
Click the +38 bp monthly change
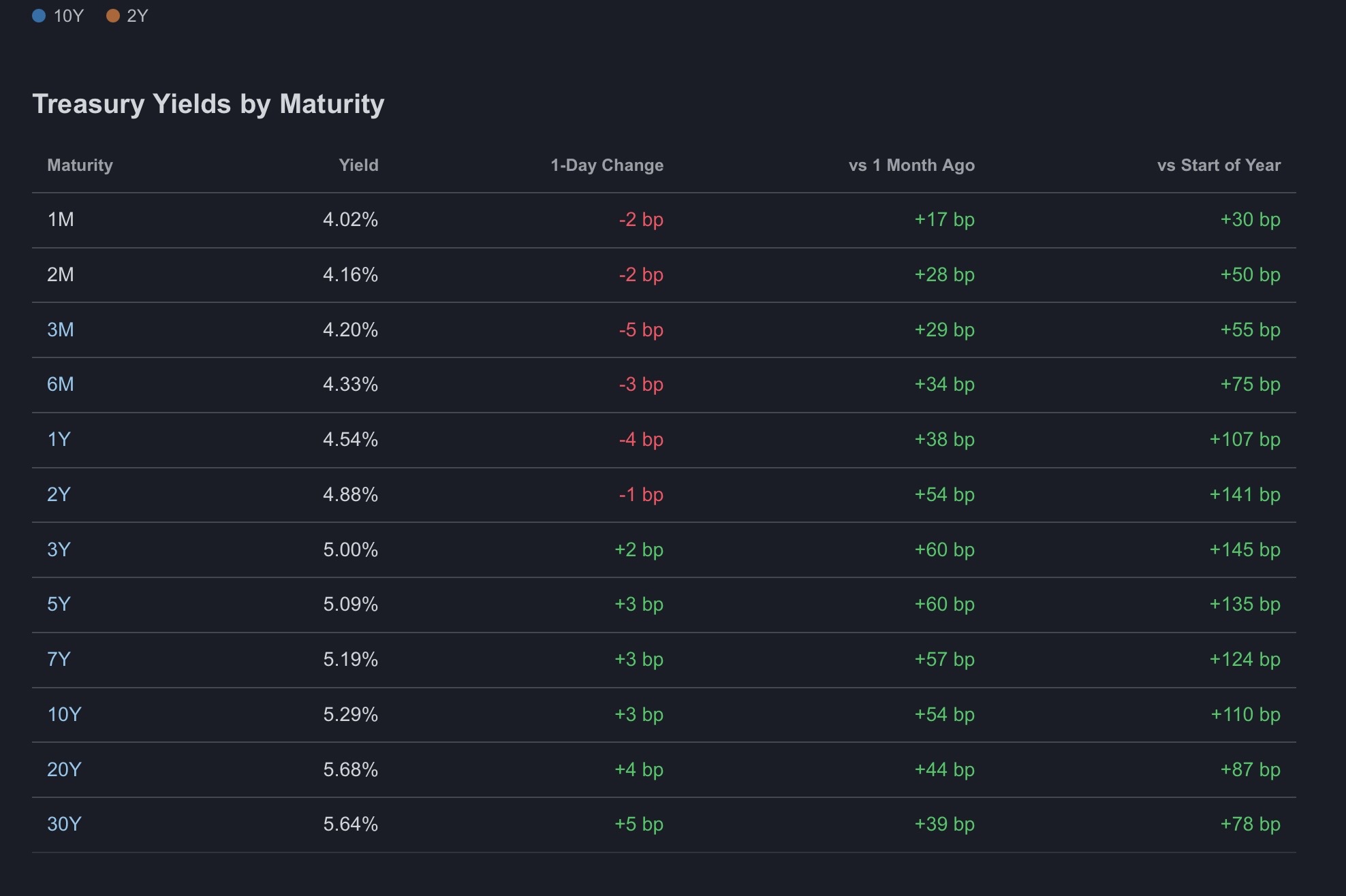click(944, 440)
